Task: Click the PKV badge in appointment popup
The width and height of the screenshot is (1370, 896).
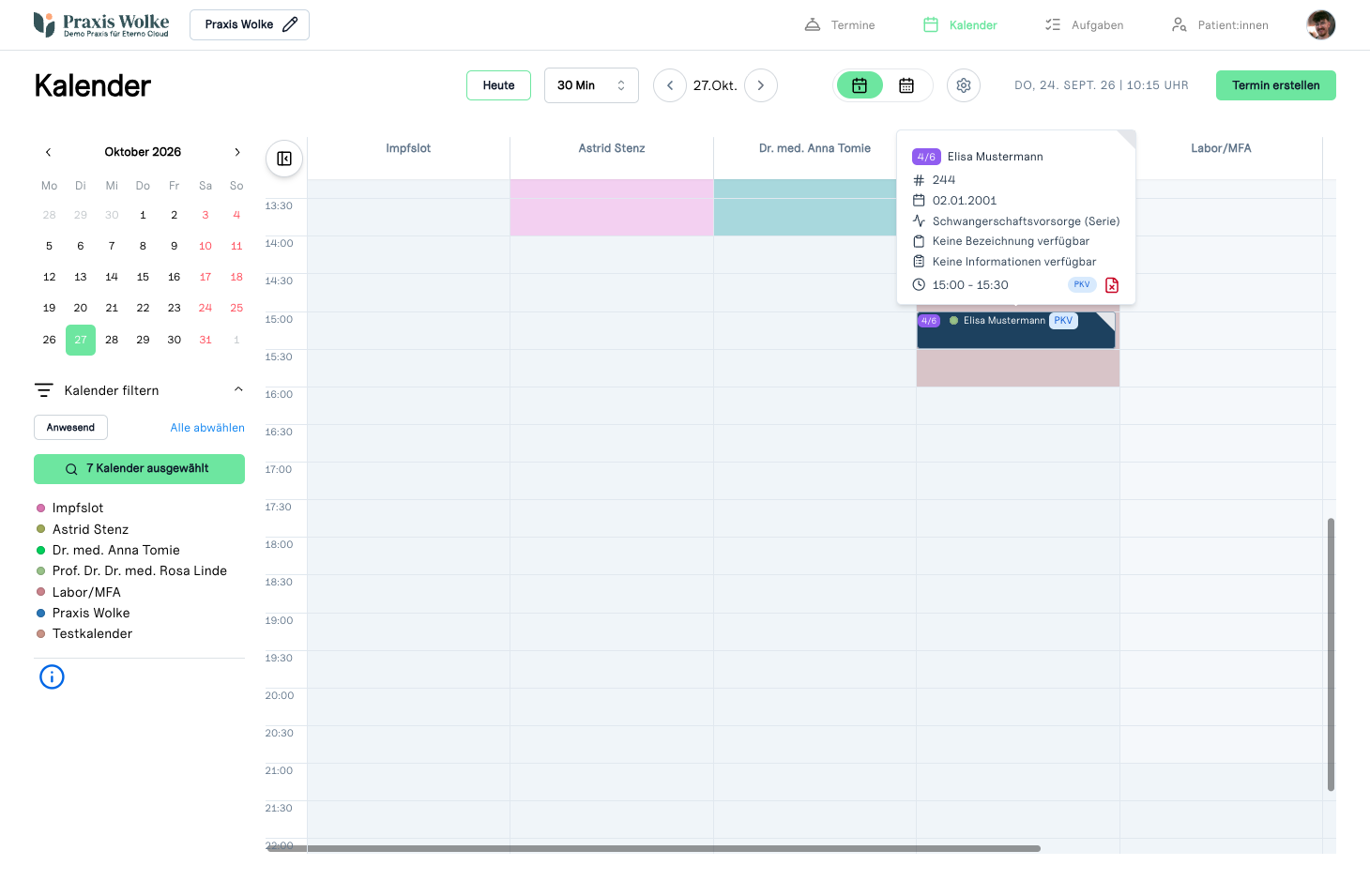Action: tap(1082, 284)
